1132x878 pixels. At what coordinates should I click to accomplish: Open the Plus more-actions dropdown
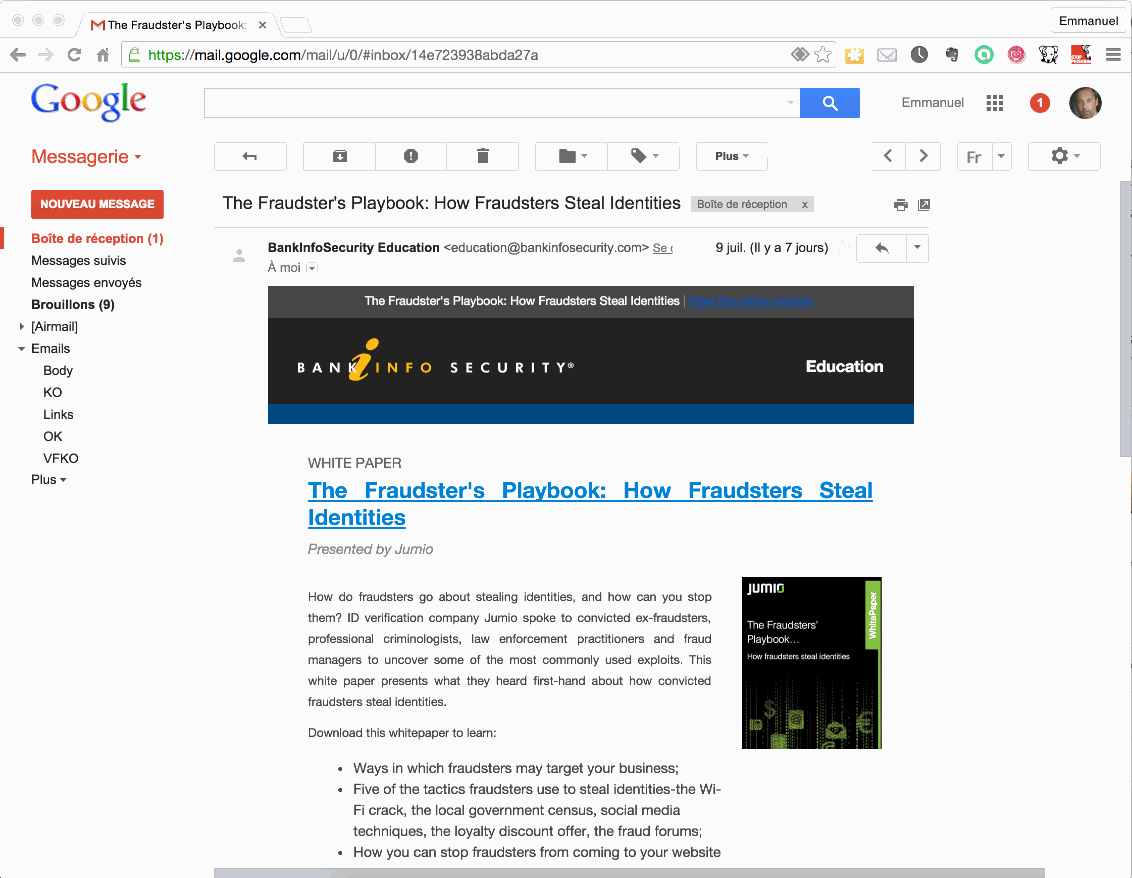tap(731, 156)
